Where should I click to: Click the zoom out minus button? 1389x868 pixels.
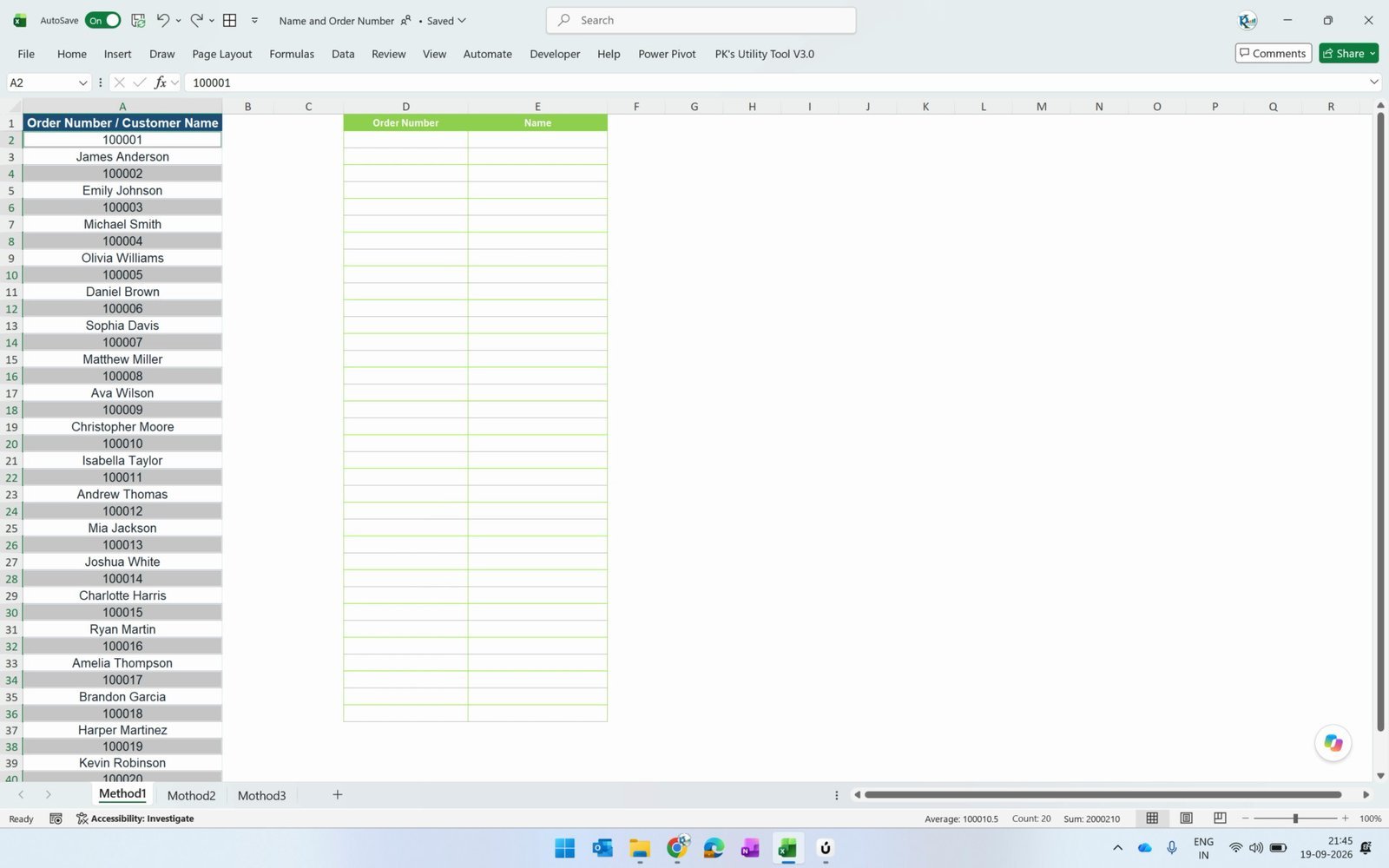1246,819
